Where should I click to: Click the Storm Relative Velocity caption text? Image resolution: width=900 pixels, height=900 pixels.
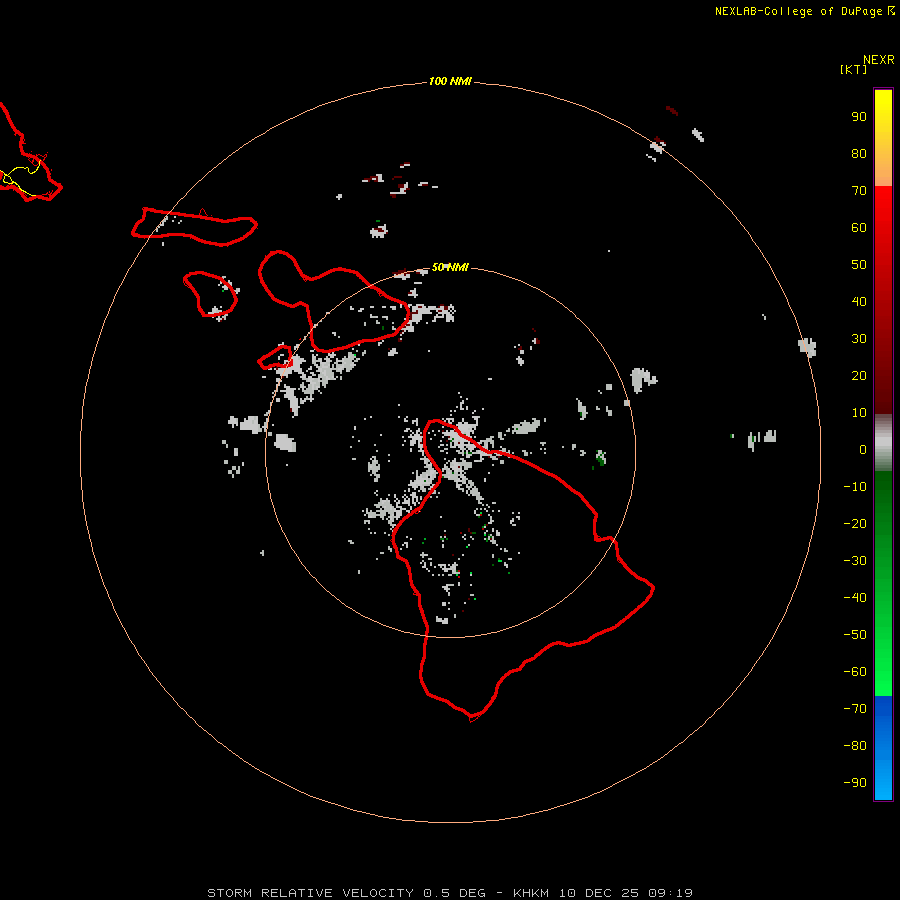tap(450, 893)
